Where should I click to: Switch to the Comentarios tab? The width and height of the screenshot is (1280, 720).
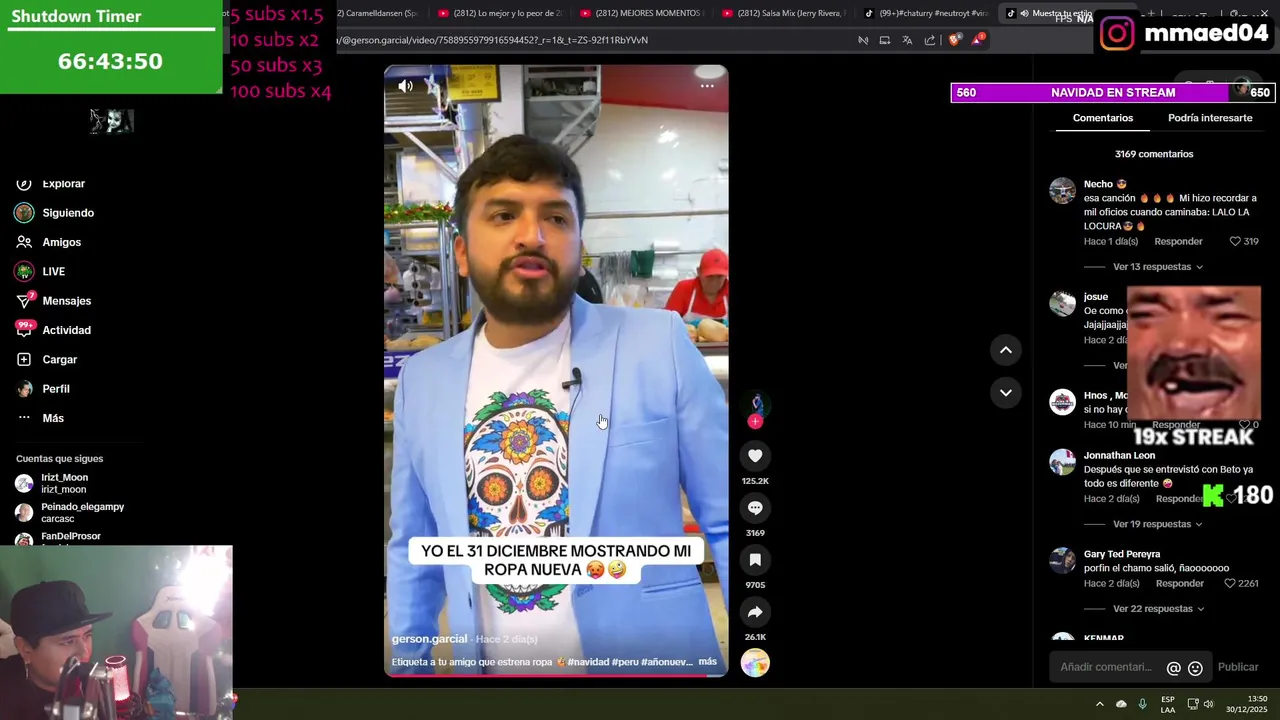1103,118
